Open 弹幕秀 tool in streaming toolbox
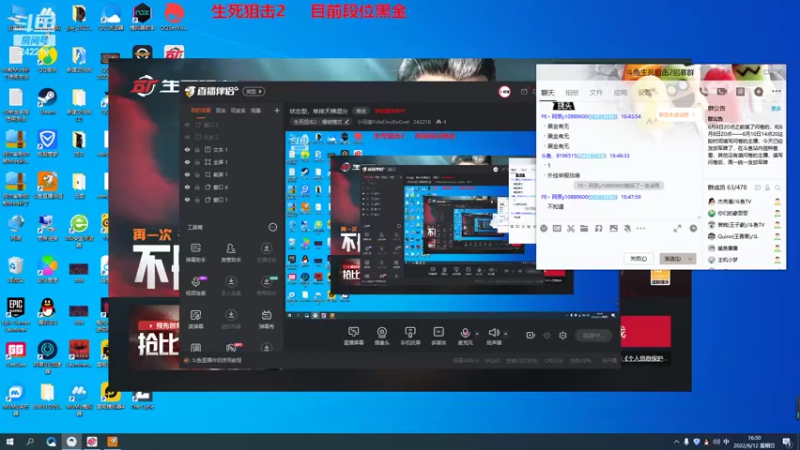Viewport: 800px width, 450px height. pos(266,319)
